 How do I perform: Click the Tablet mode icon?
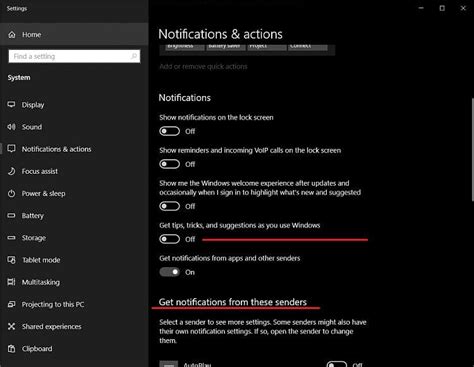click(x=11, y=260)
